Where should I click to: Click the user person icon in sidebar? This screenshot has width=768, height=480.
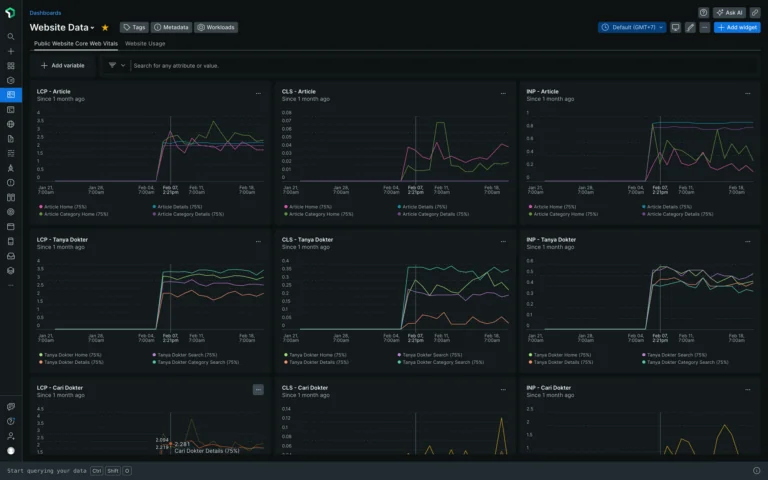(11, 436)
